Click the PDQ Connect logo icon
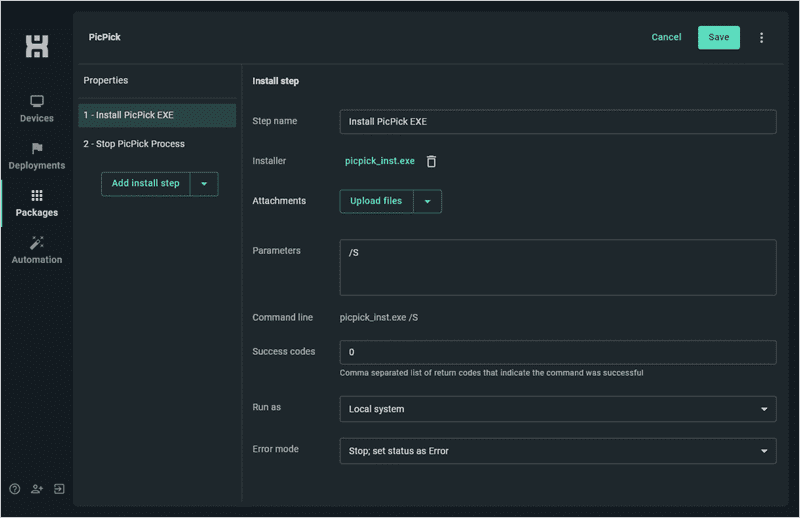Image resolution: width=800 pixels, height=518 pixels. pyautogui.click(x=37, y=46)
